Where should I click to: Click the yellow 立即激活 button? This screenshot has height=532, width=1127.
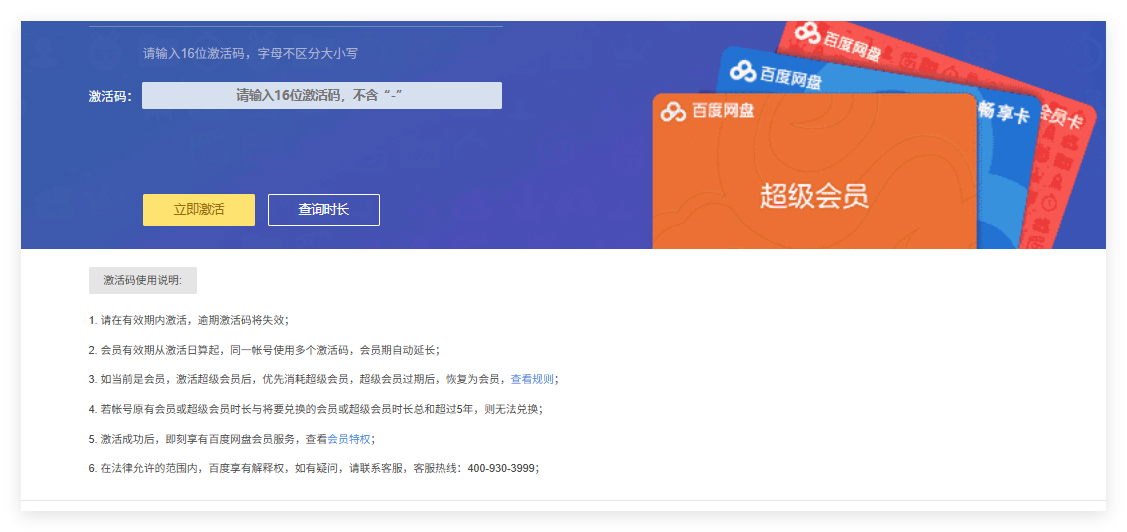(x=198, y=210)
